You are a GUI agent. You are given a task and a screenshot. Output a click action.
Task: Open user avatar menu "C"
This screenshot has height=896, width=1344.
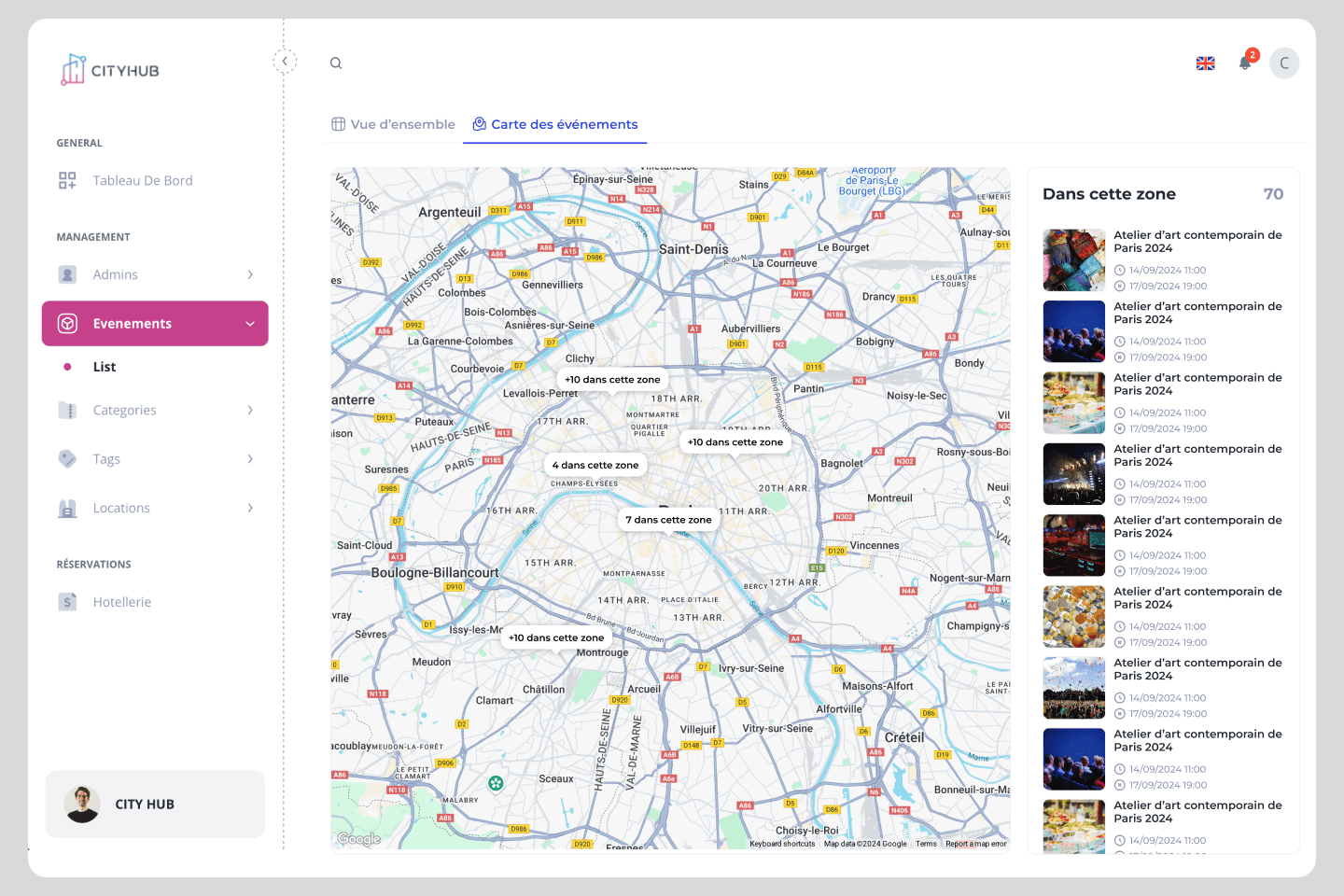pyautogui.click(x=1284, y=63)
